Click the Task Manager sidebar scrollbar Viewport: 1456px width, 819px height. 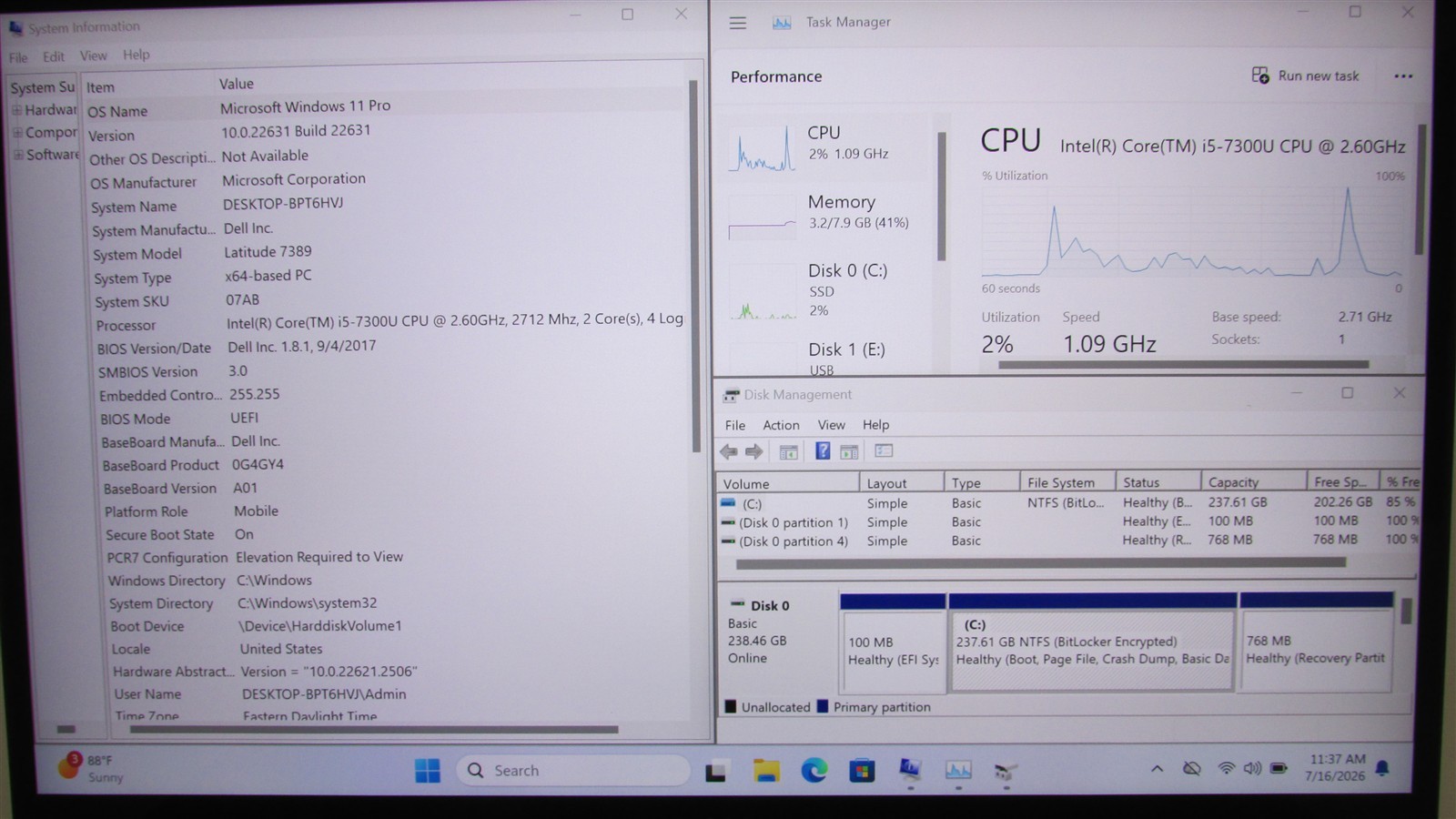pyautogui.click(x=941, y=196)
